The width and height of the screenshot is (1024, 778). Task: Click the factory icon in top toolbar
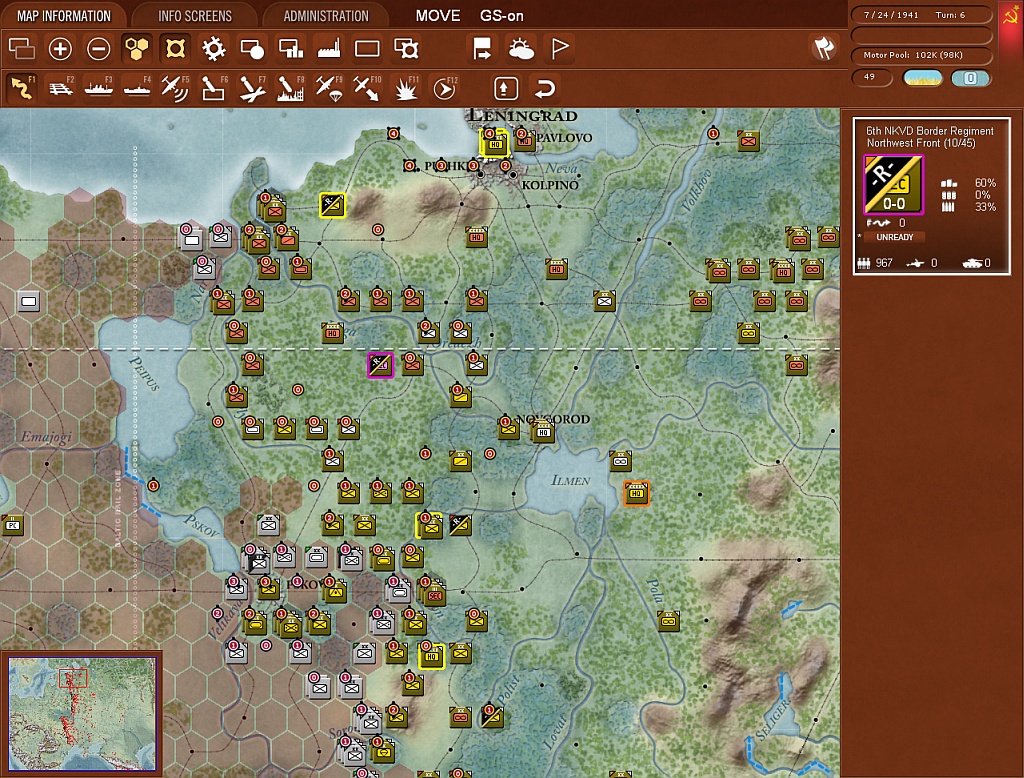pos(329,48)
